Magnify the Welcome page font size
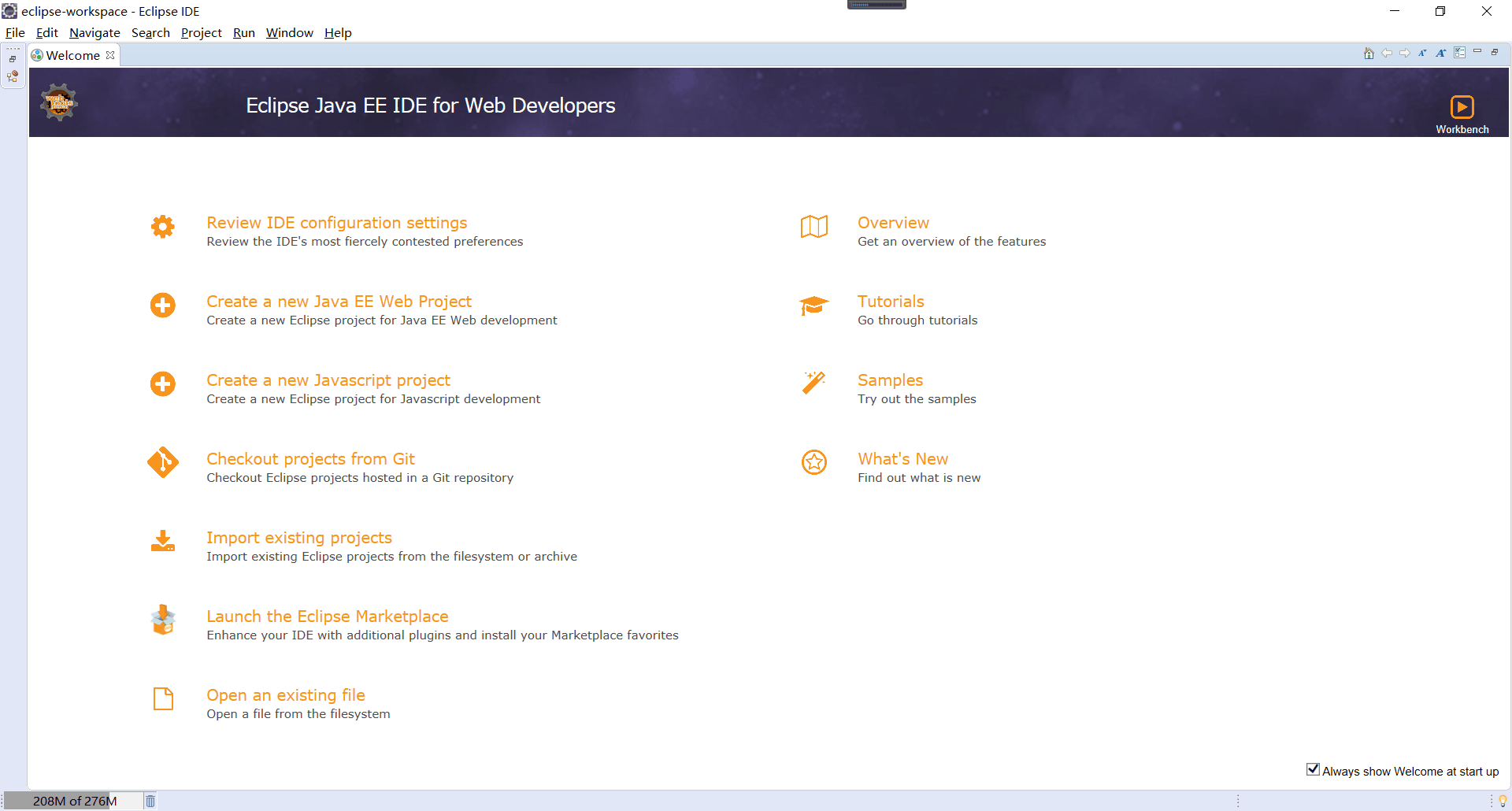The image size is (1512, 811). click(x=1440, y=53)
